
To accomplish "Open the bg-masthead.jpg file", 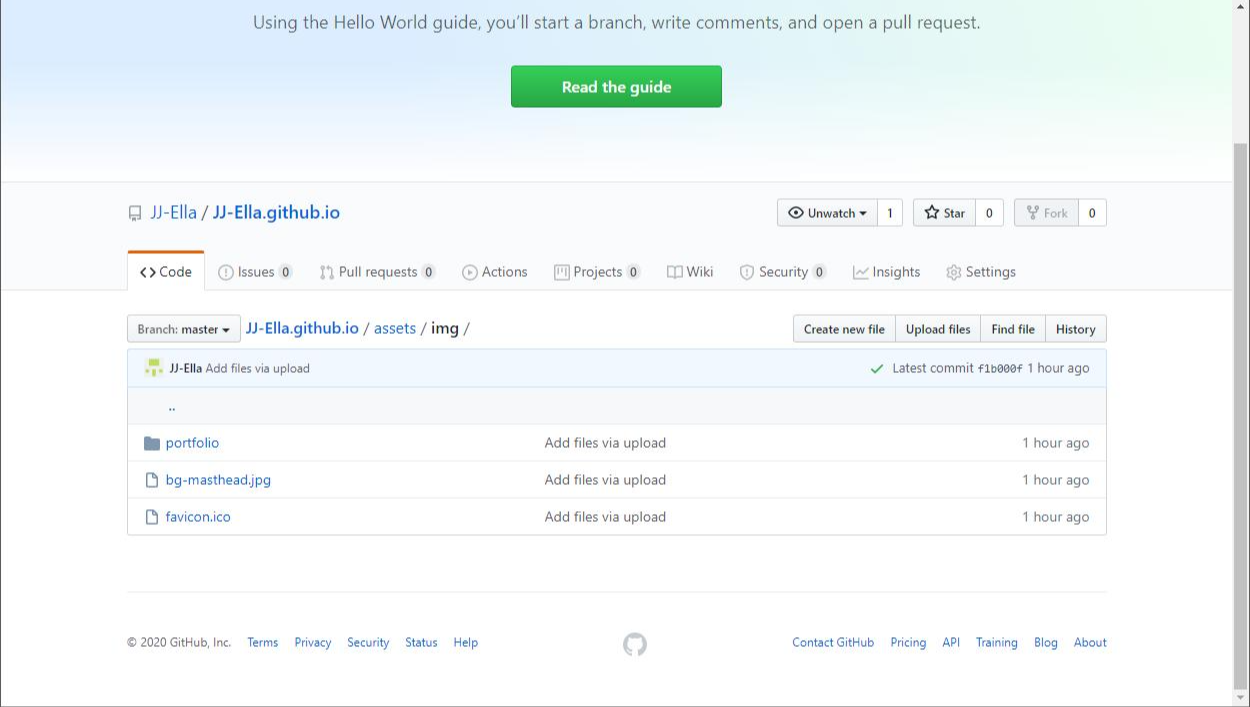I will point(218,480).
